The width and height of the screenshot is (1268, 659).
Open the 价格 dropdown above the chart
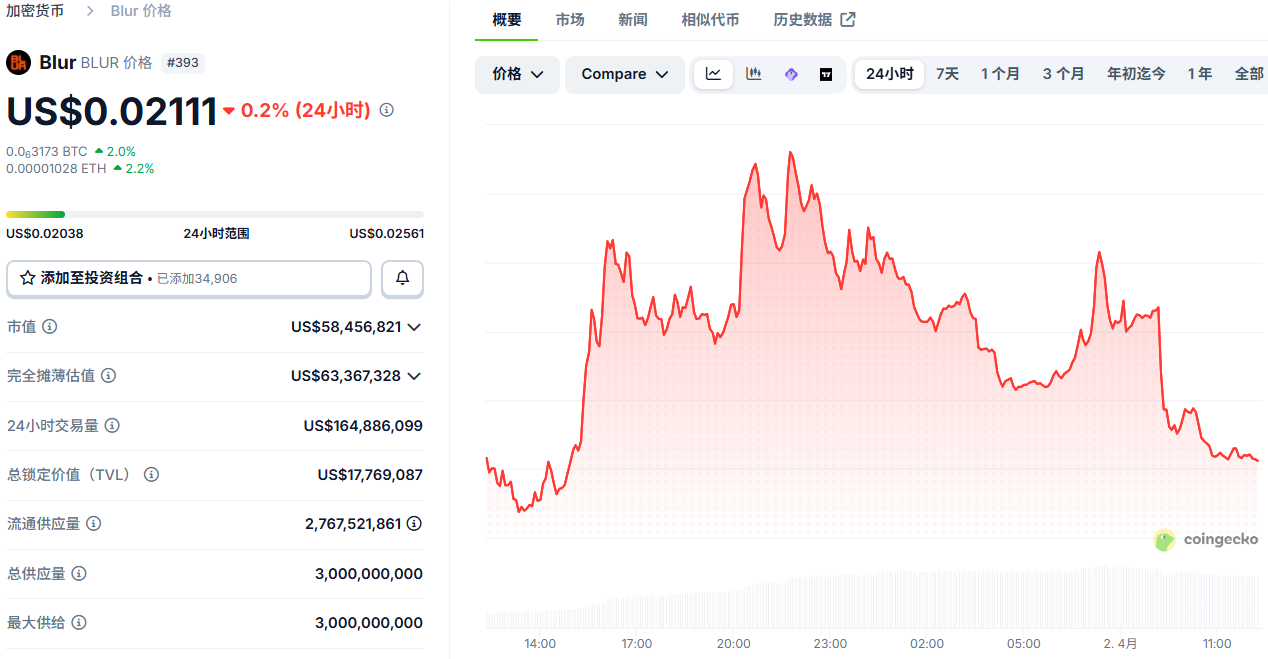click(518, 74)
